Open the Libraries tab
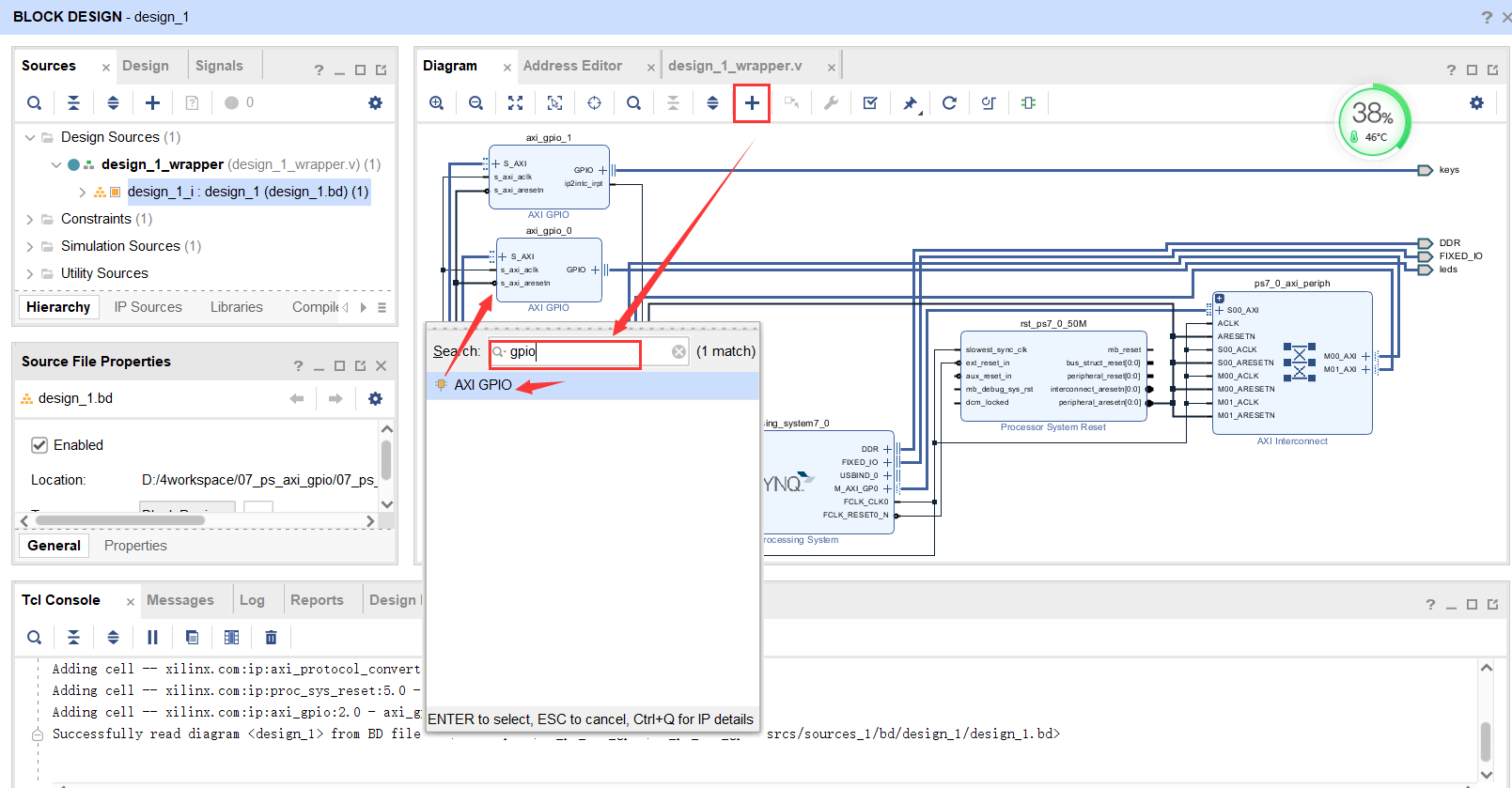Viewport: 1512px width, 788px height. click(x=237, y=307)
